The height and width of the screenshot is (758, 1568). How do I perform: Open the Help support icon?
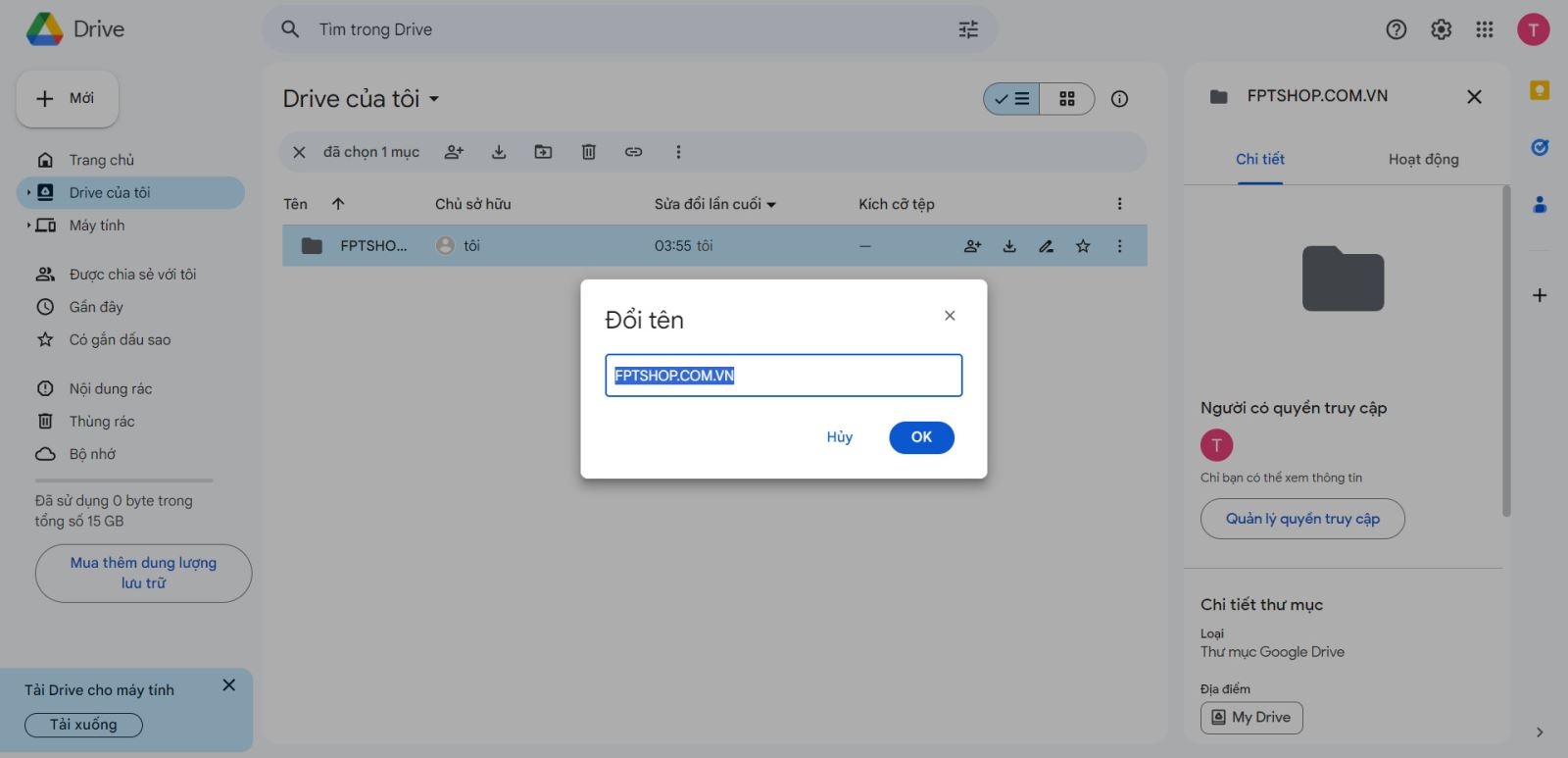coord(1396,29)
